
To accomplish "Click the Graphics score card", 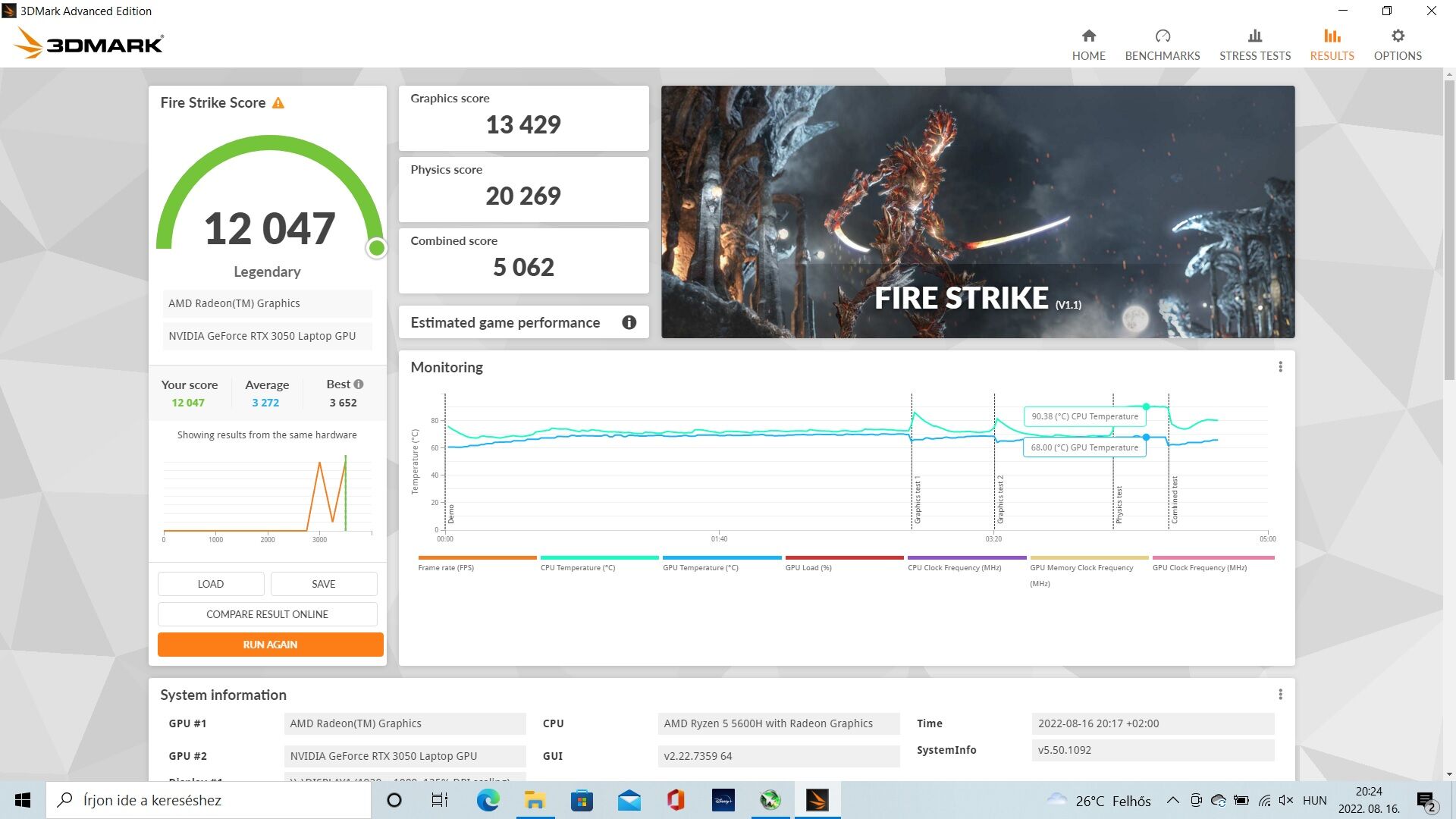I will (x=523, y=118).
